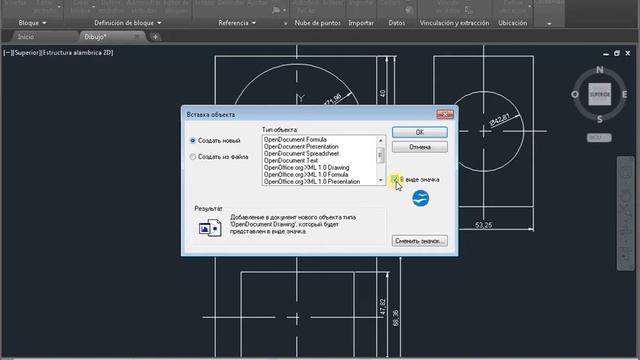Select OpenDocument Formula in the list
This screenshot has width=640, height=360.
[295, 140]
